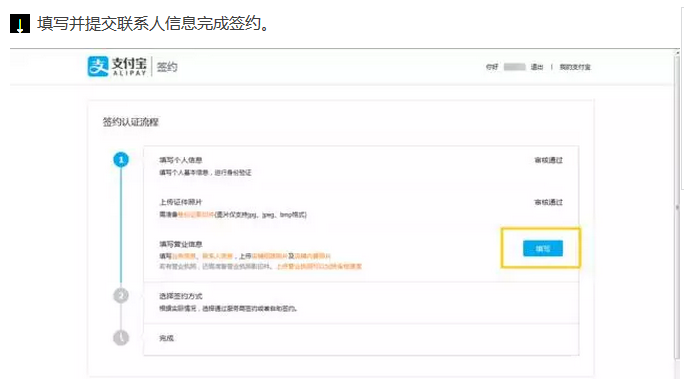
Task: Click the black down-arrow icon by heading
Action: (x=20, y=24)
